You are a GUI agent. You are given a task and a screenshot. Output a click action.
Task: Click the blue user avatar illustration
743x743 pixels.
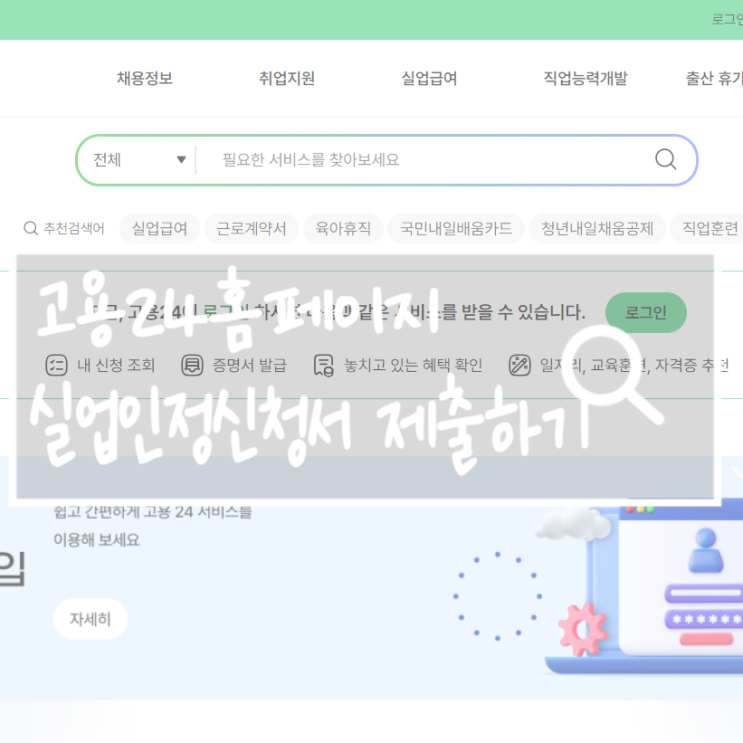[x=706, y=551]
